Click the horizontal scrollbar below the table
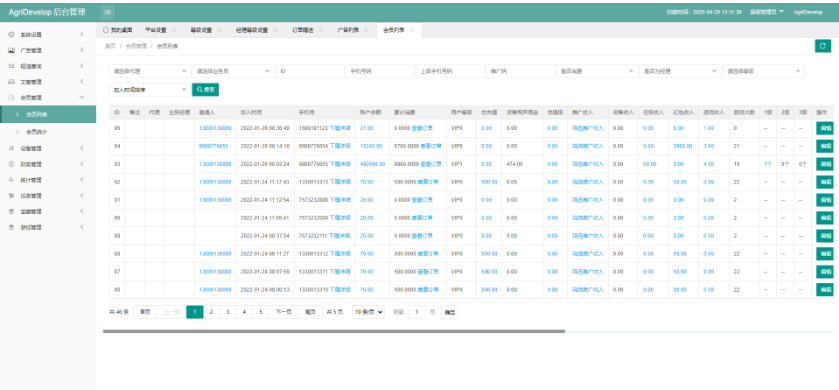Image resolution: width=839 pixels, height=390 pixels. [334, 332]
